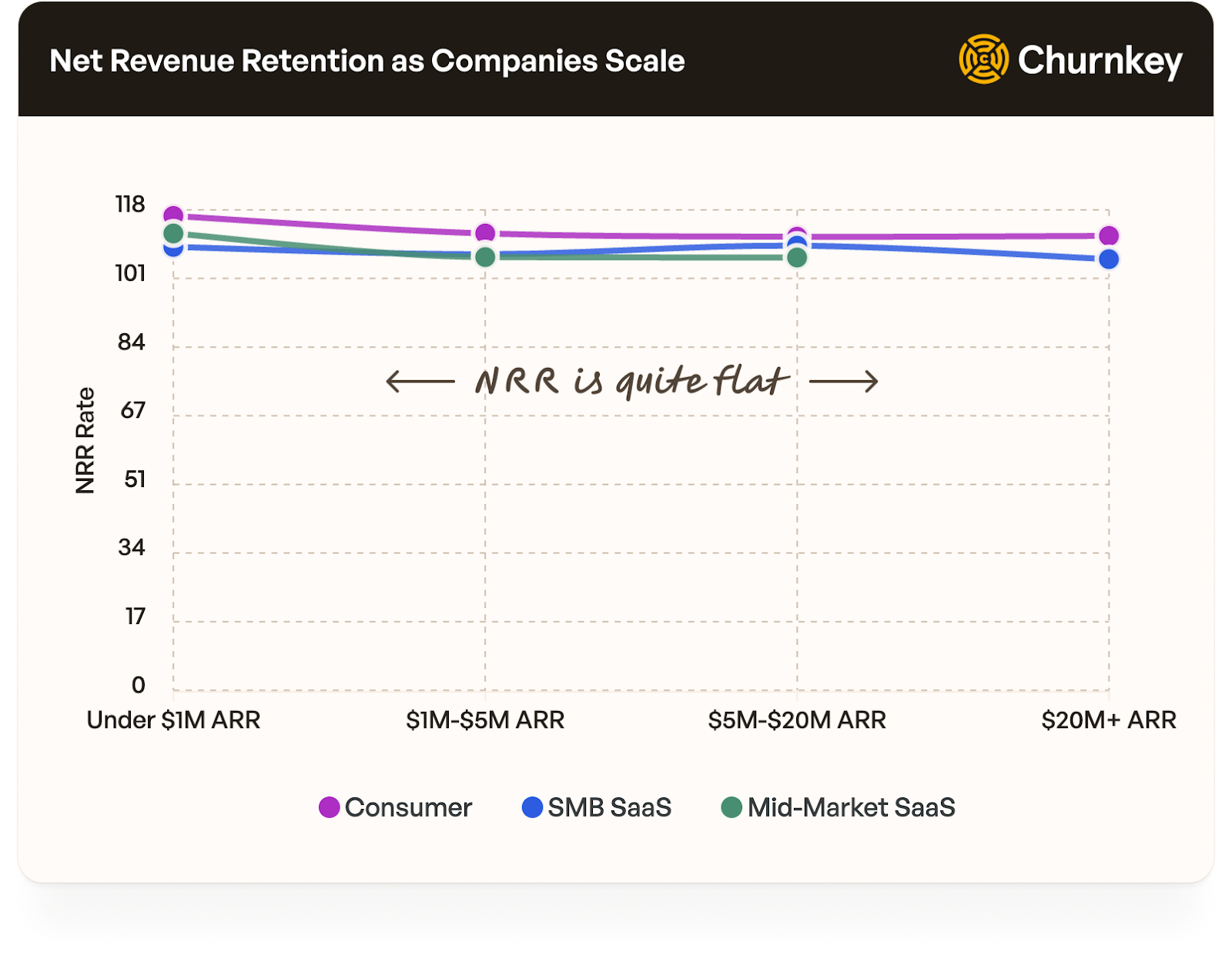Click the 'Under $1M ARR' axis label
The height and width of the screenshot is (962, 1232).
click(173, 720)
